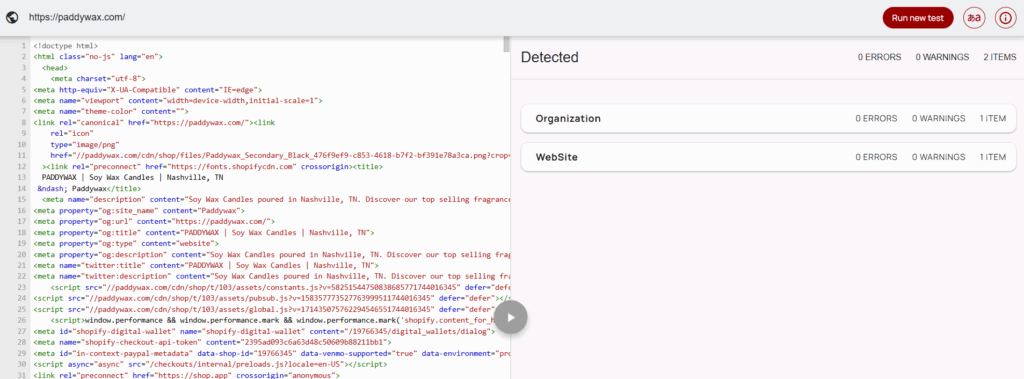Click the fonts.shopifycdn.com preconnect line

pos(212,167)
